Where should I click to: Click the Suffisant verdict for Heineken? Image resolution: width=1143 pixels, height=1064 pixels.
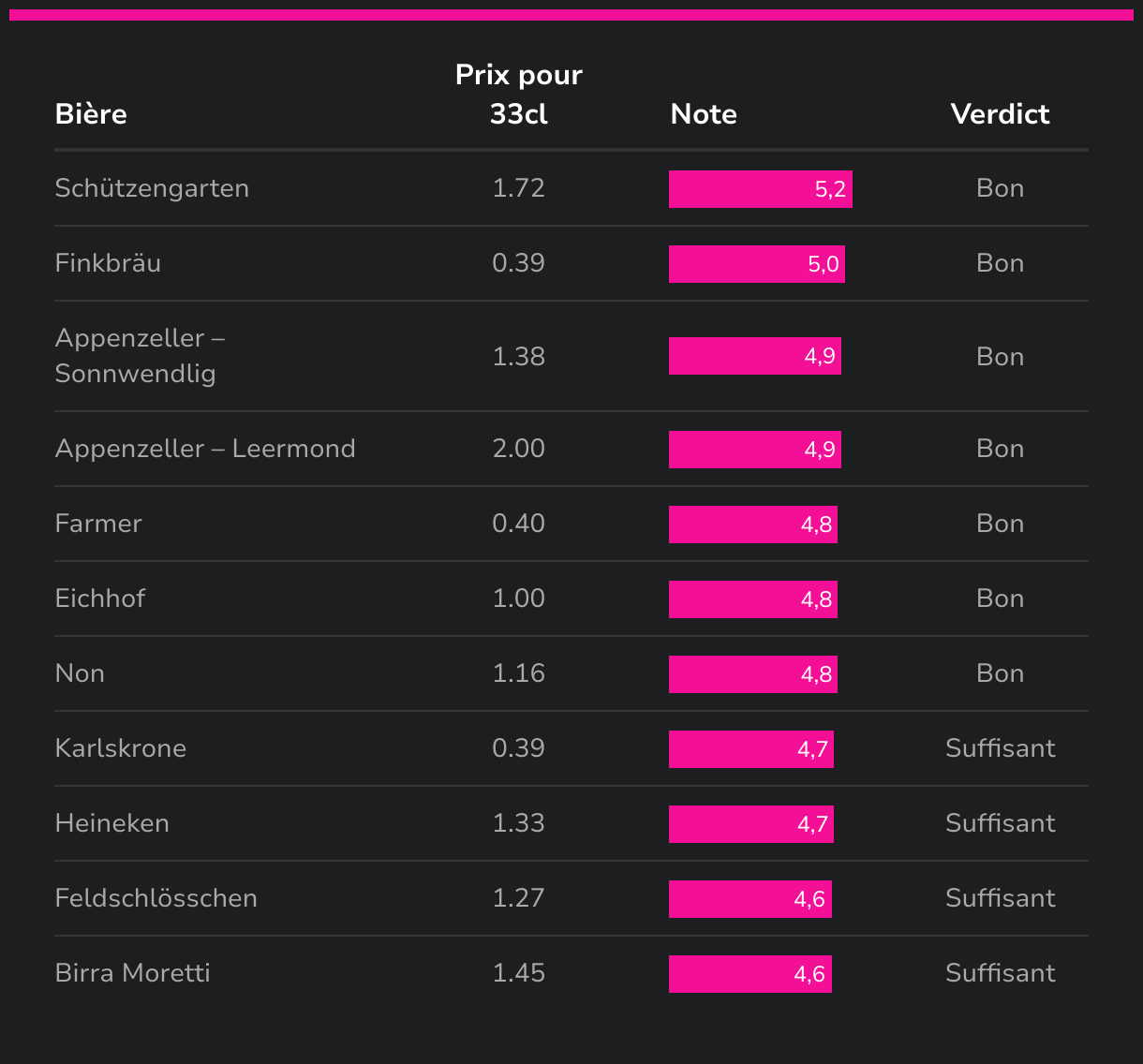coord(1000,823)
